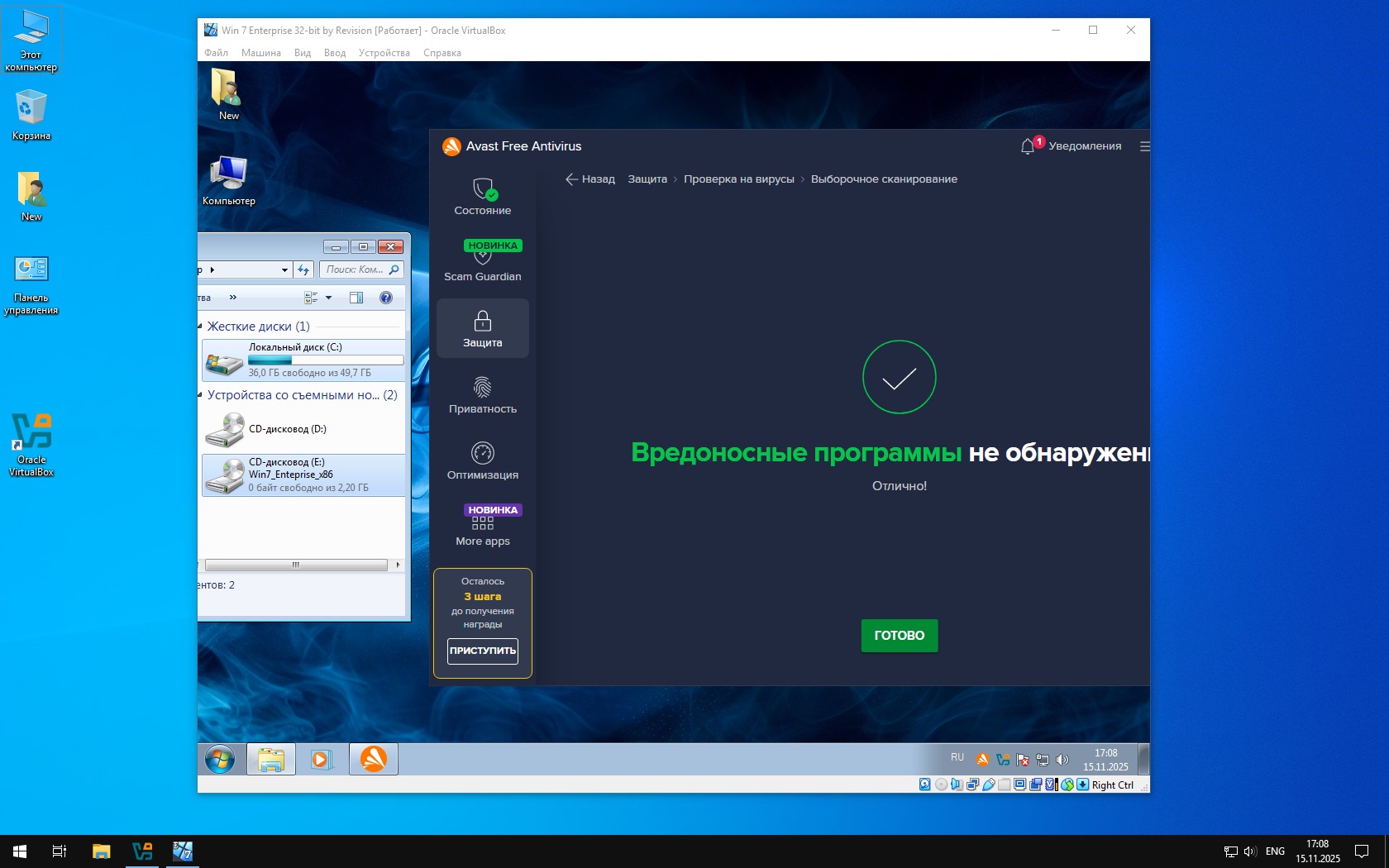Open the Устройства menu in VirtualBox
The height and width of the screenshot is (868, 1389).
tap(384, 53)
